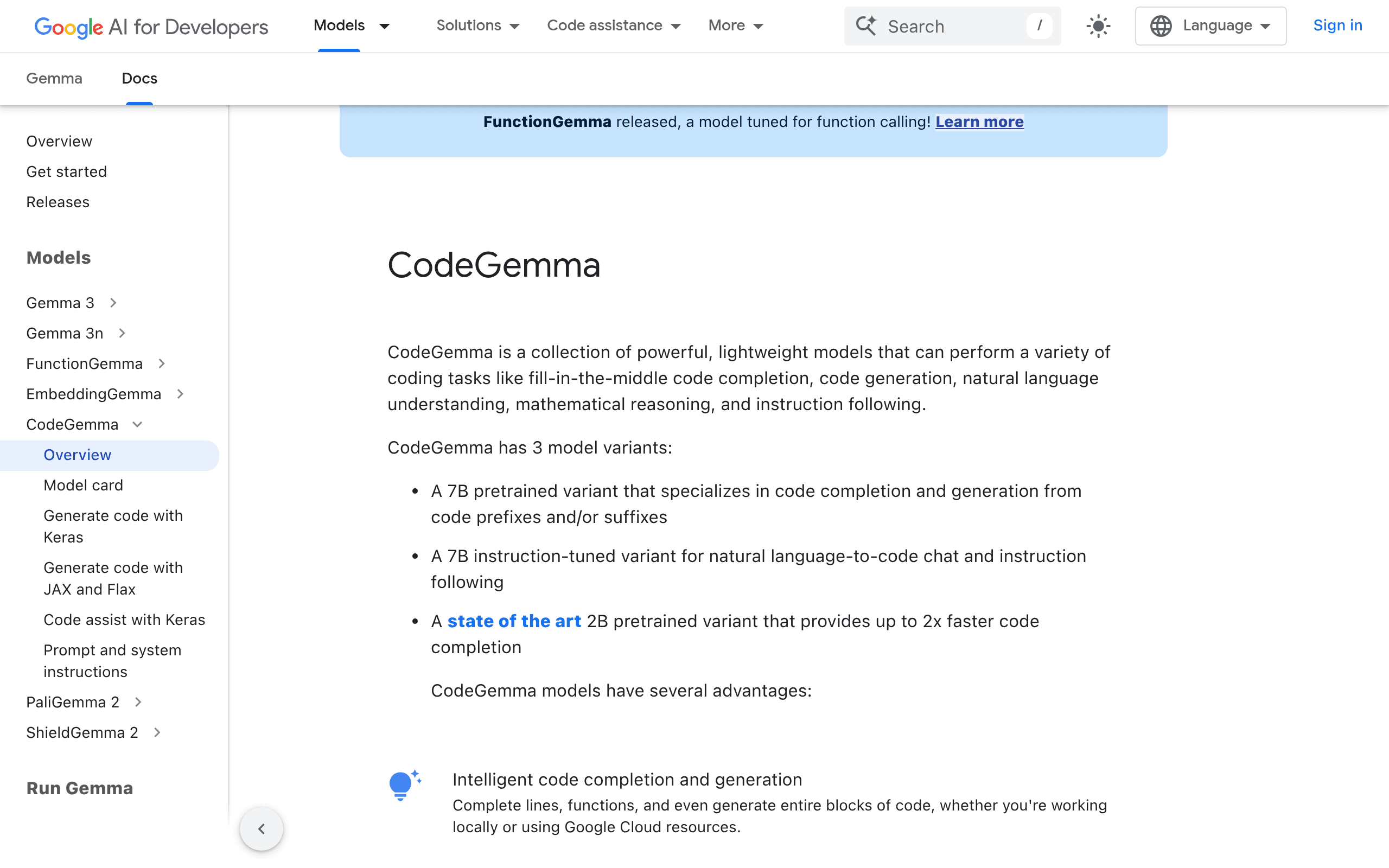The width and height of the screenshot is (1389, 868).
Task: Click the search magnifier icon
Action: (x=865, y=26)
